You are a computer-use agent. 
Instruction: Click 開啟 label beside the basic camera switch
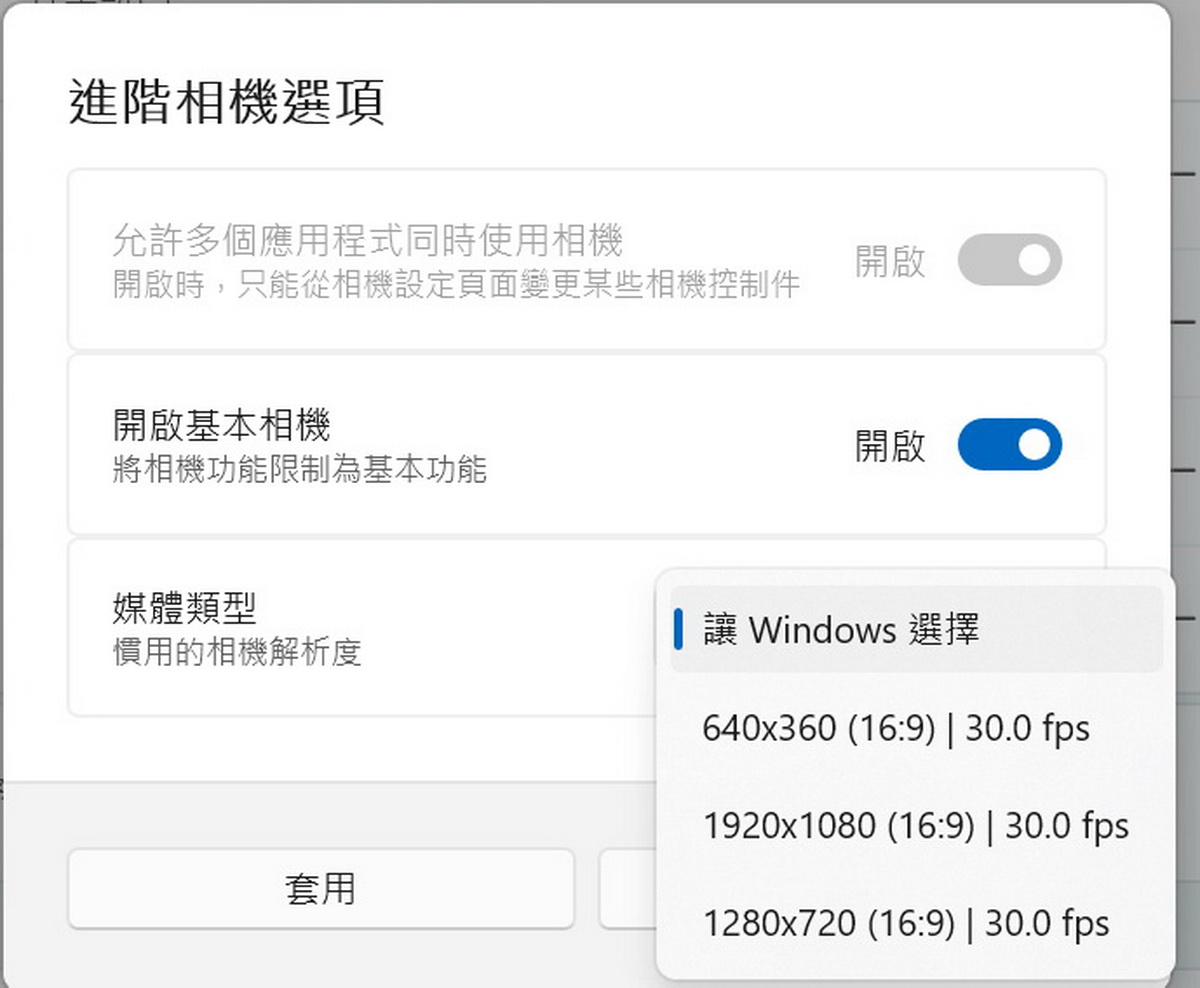click(x=890, y=446)
